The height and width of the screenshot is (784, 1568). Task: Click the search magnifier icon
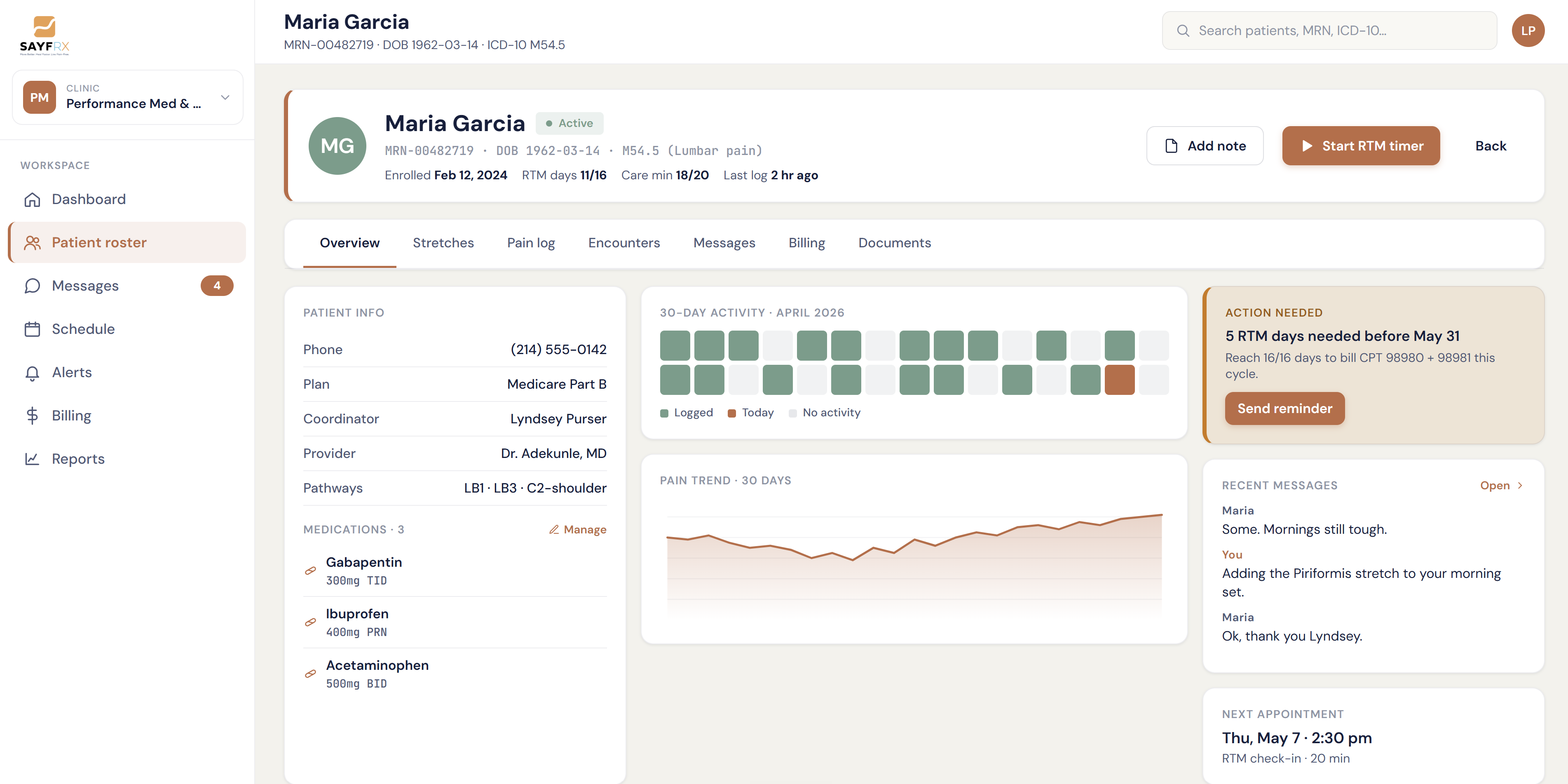tap(1183, 31)
